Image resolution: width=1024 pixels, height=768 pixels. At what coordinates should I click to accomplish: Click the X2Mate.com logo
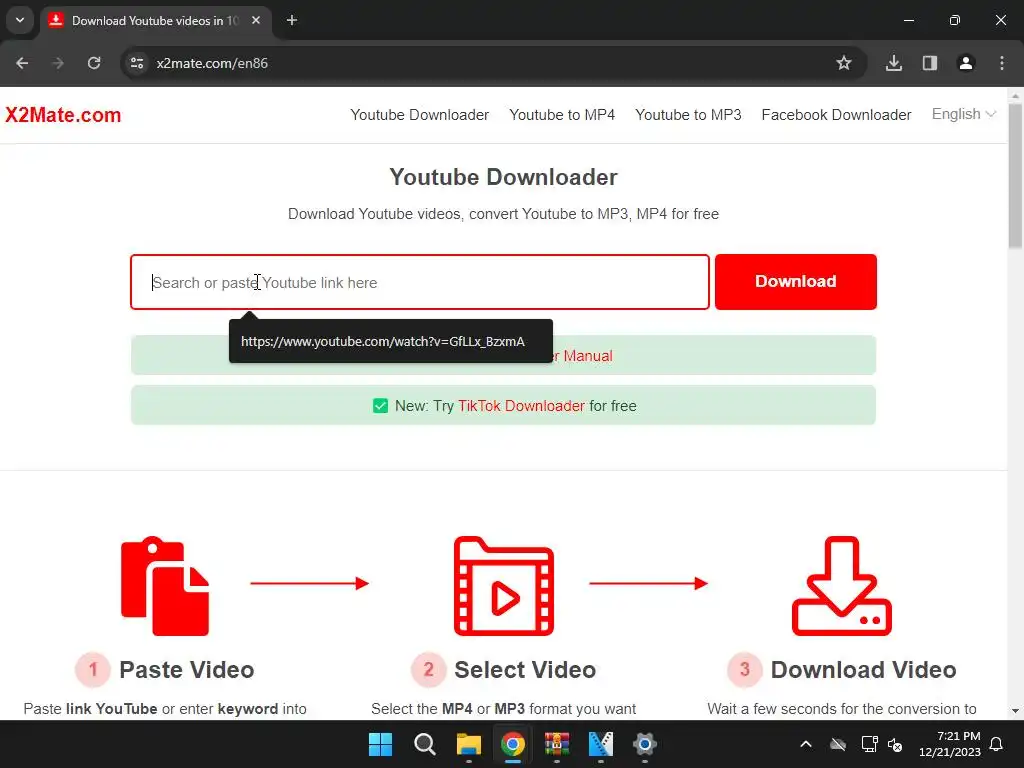[x=63, y=115]
